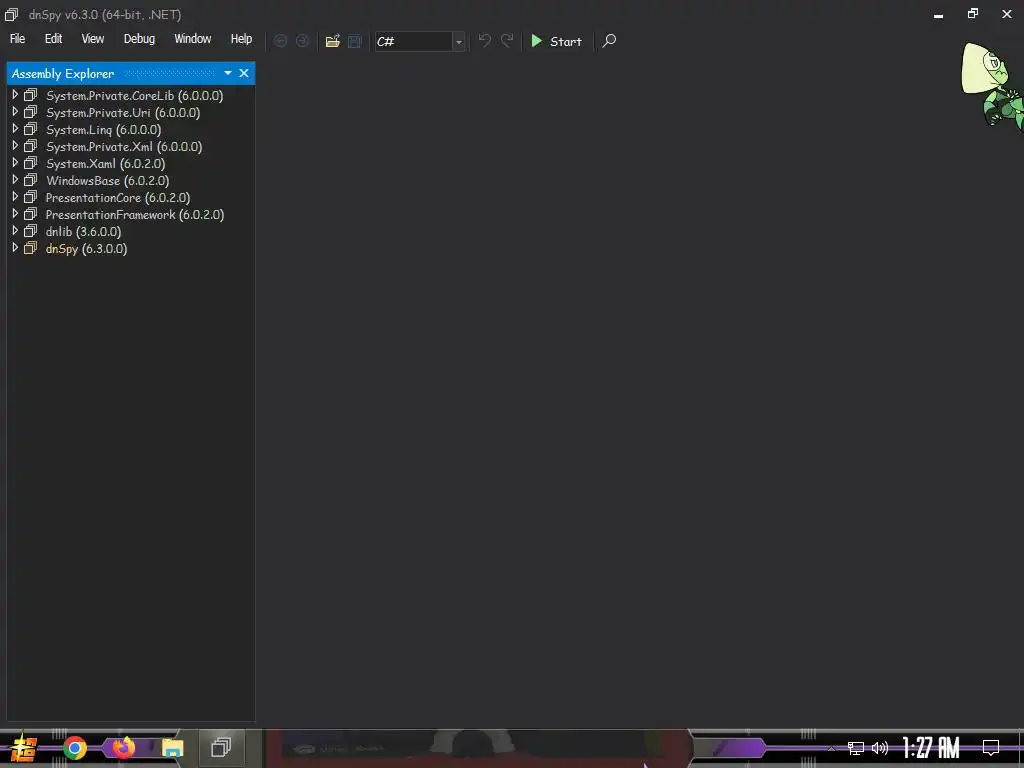Open the Assembly Explorer panel options arrow
Image resolution: width=1024 pixels, height=768 pixels.
click(x=228, y=73)
